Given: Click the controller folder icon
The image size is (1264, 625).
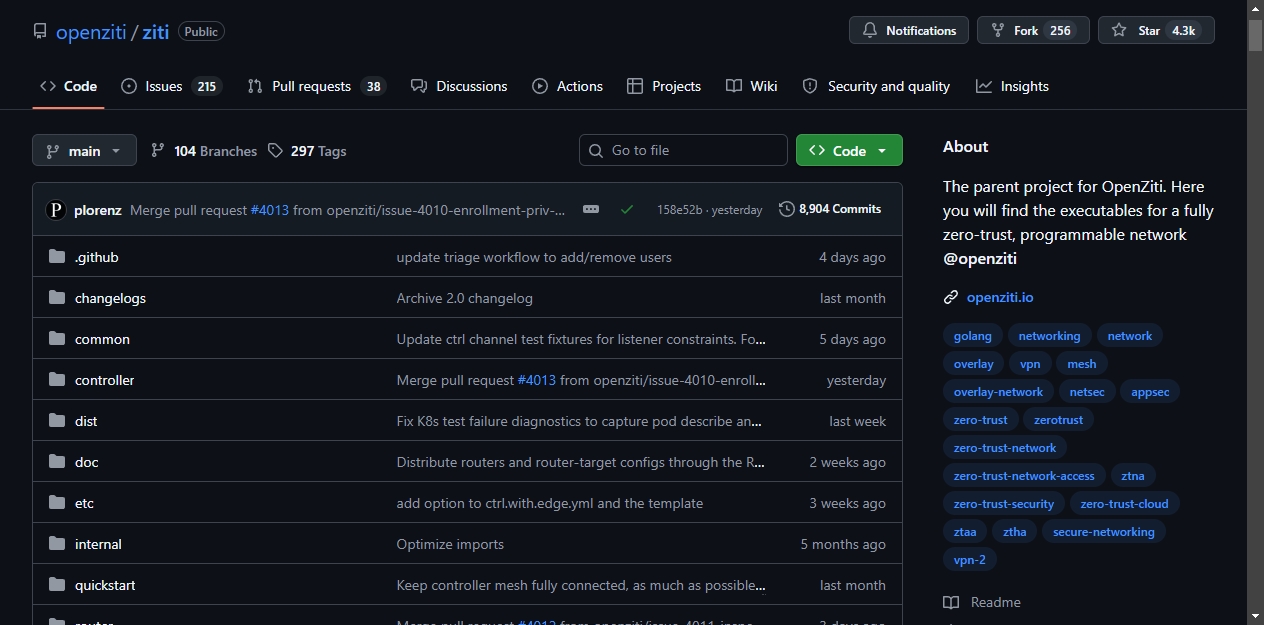Looking at the screenshot, I should 57,380.
